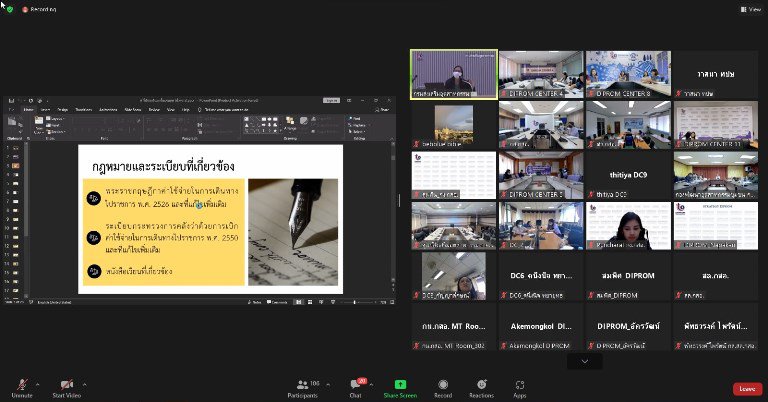Screen dimensions: 768x402
Task: Select the thitiya DC9 participant tile
Action: click(x=628, y=175)
